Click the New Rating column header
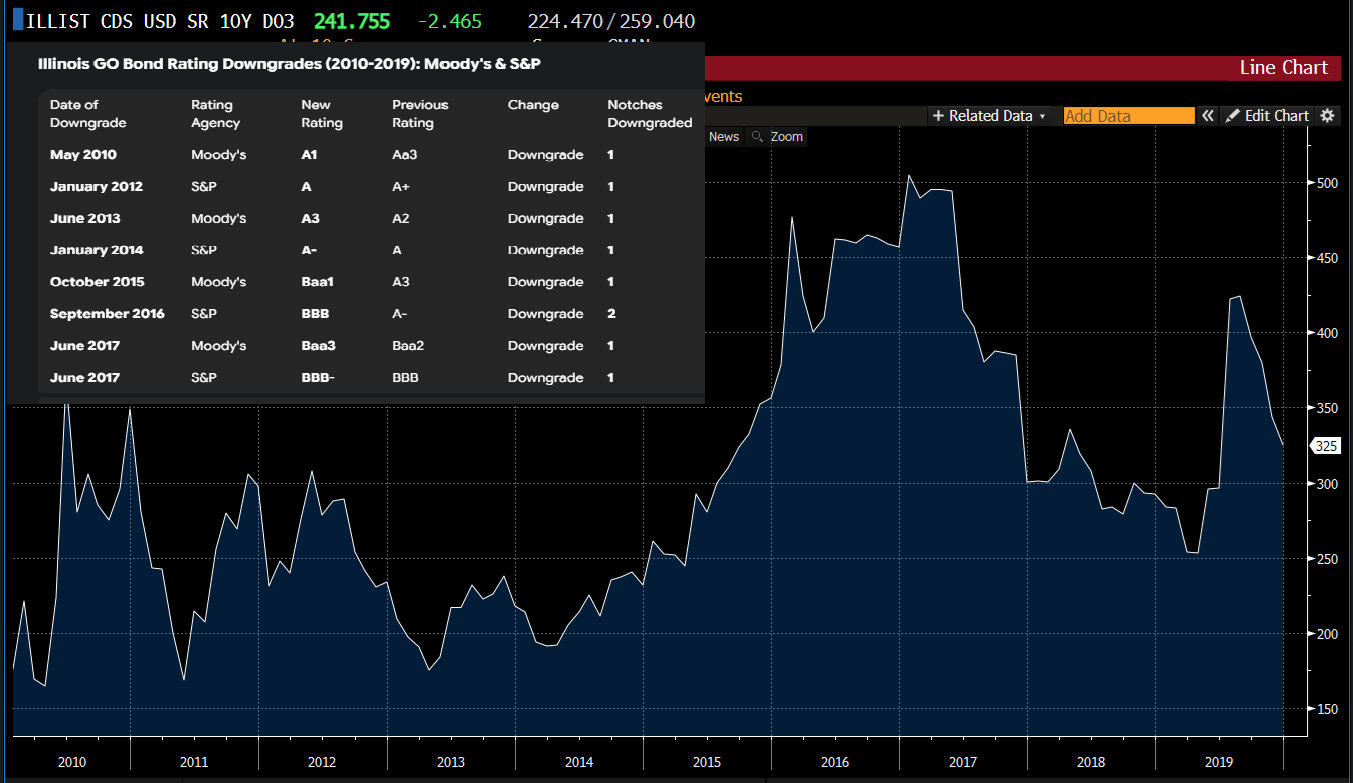 [x=322, y=114]
